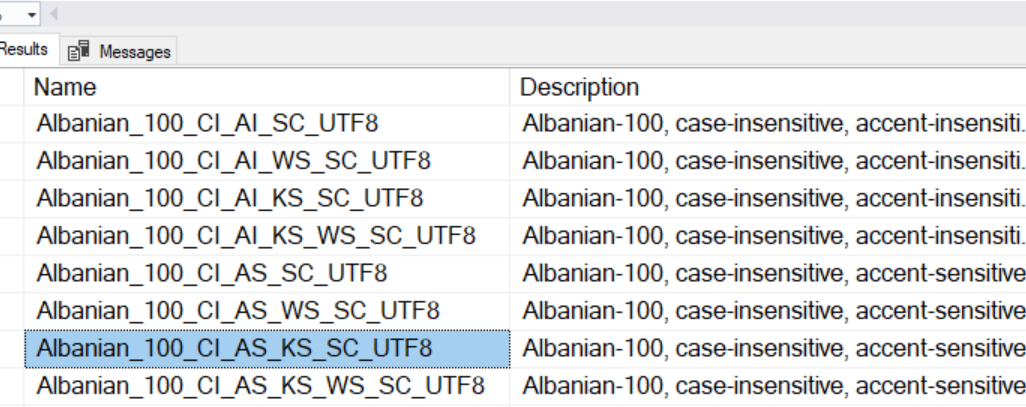Open the dropdown arrow above the Results tab

coord(32,14)
